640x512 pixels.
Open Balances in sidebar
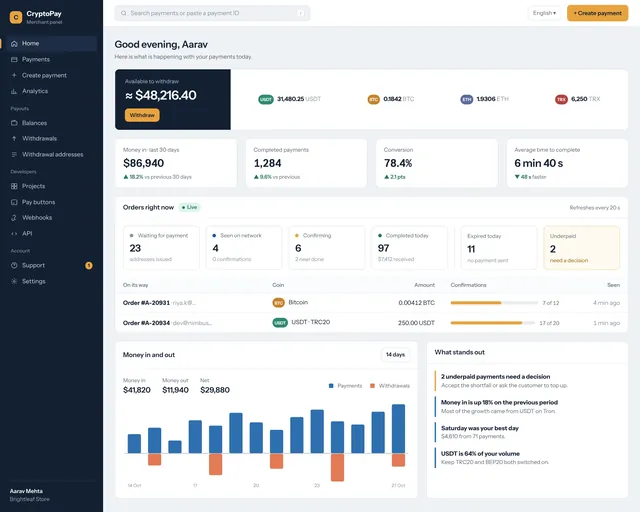coord(51,123)
